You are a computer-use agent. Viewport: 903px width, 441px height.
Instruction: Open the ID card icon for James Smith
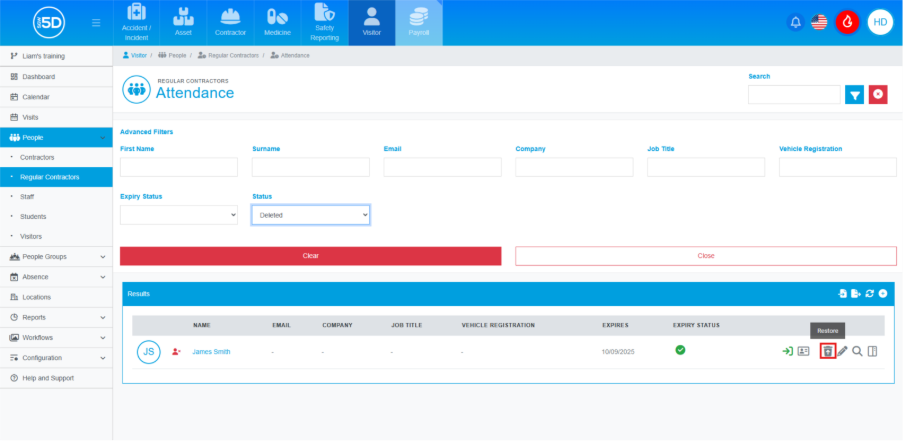pos(803,351)
